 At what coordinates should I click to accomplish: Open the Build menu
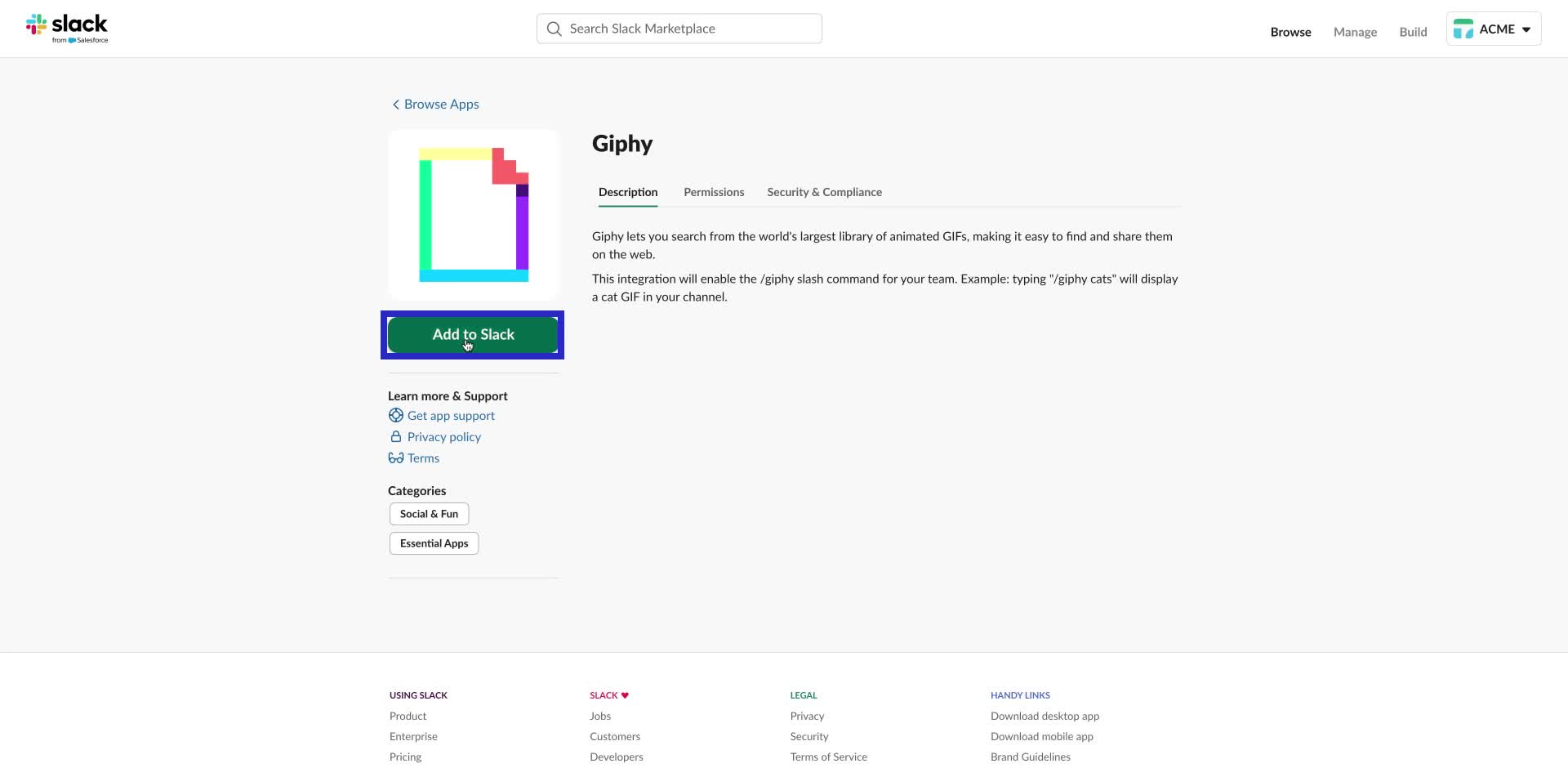click(1413, 32)
